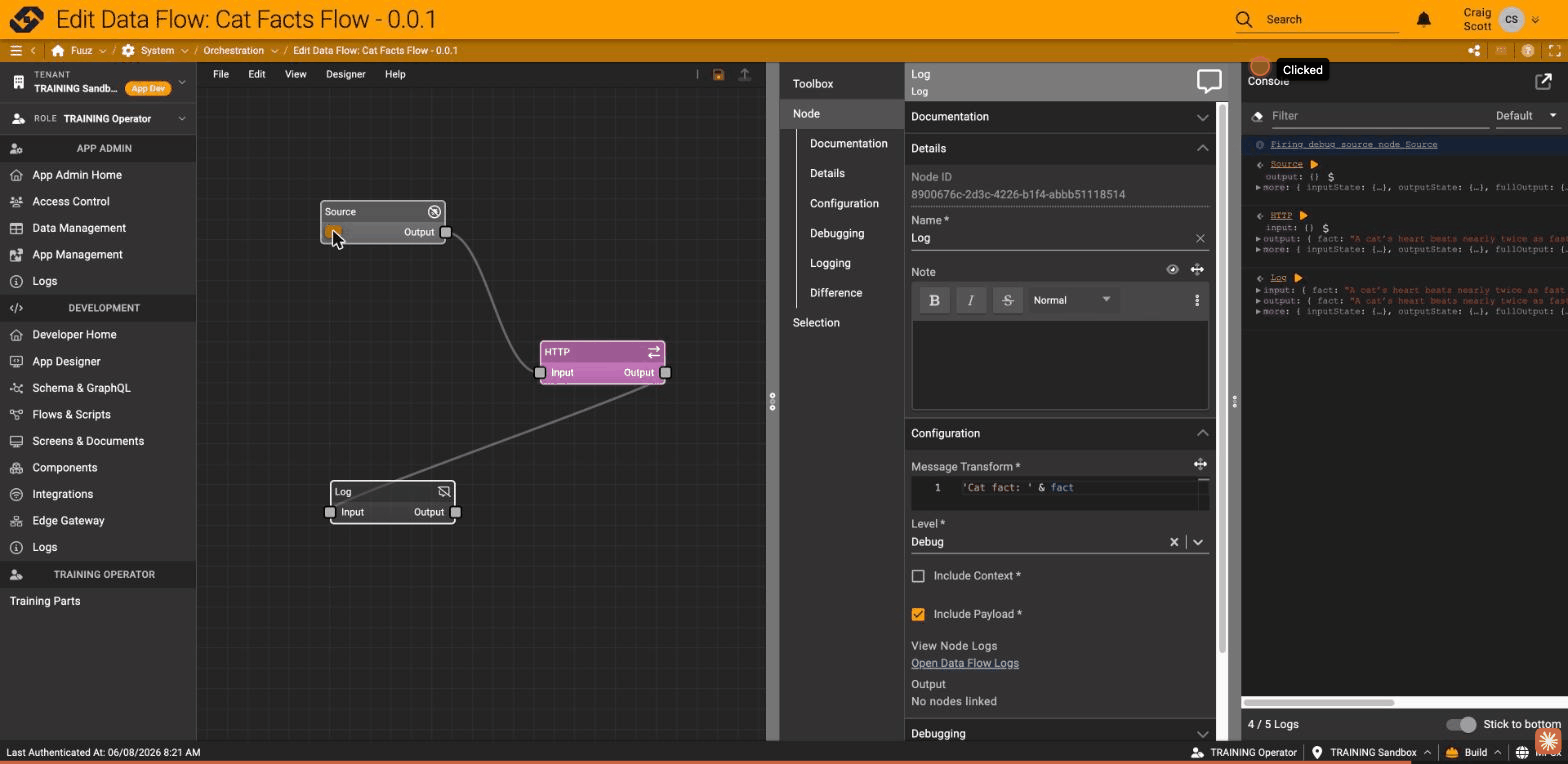Click the Source link in console

(1286, 164)
